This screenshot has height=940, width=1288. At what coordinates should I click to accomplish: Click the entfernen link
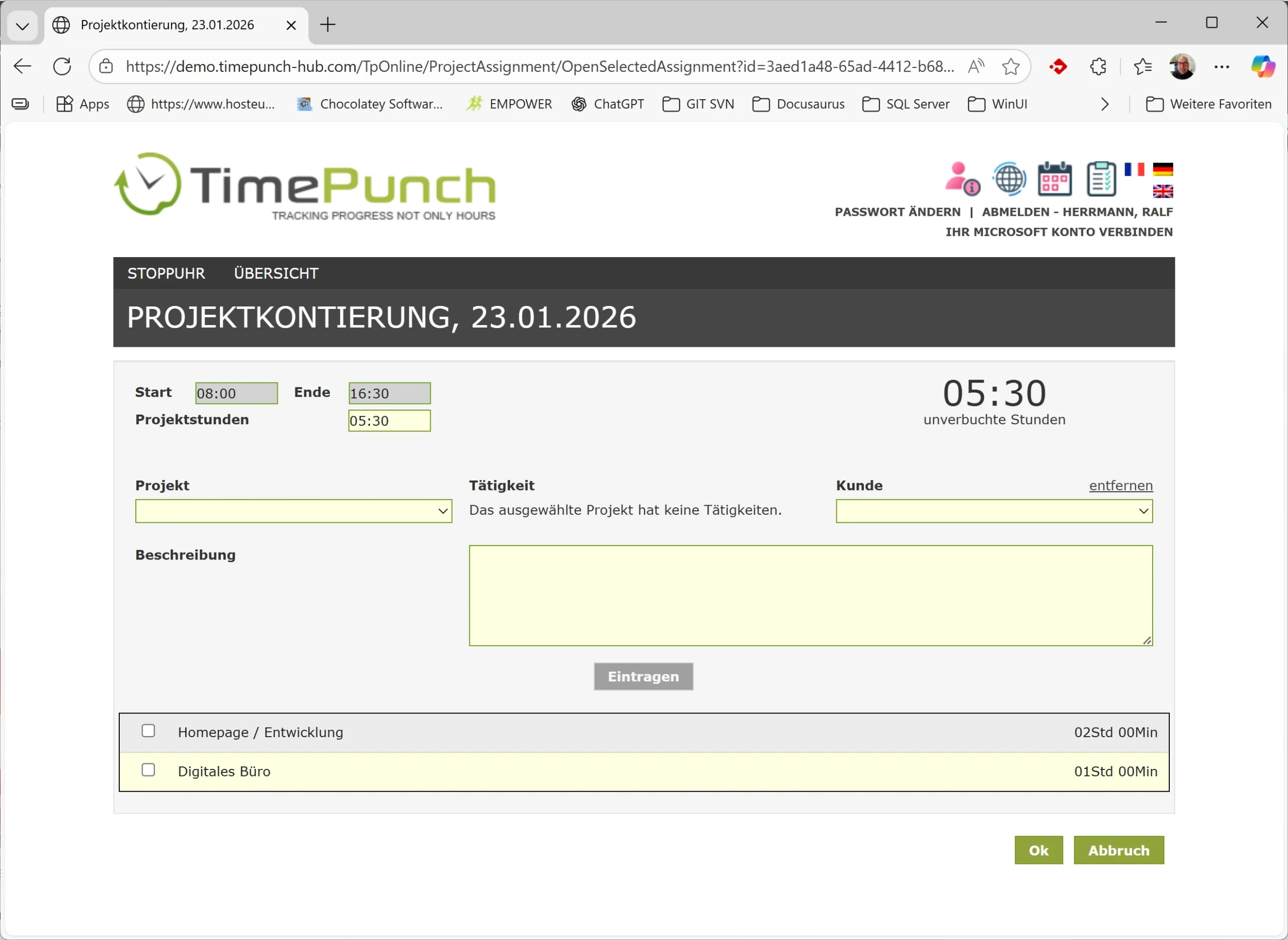pos(1120,486)
